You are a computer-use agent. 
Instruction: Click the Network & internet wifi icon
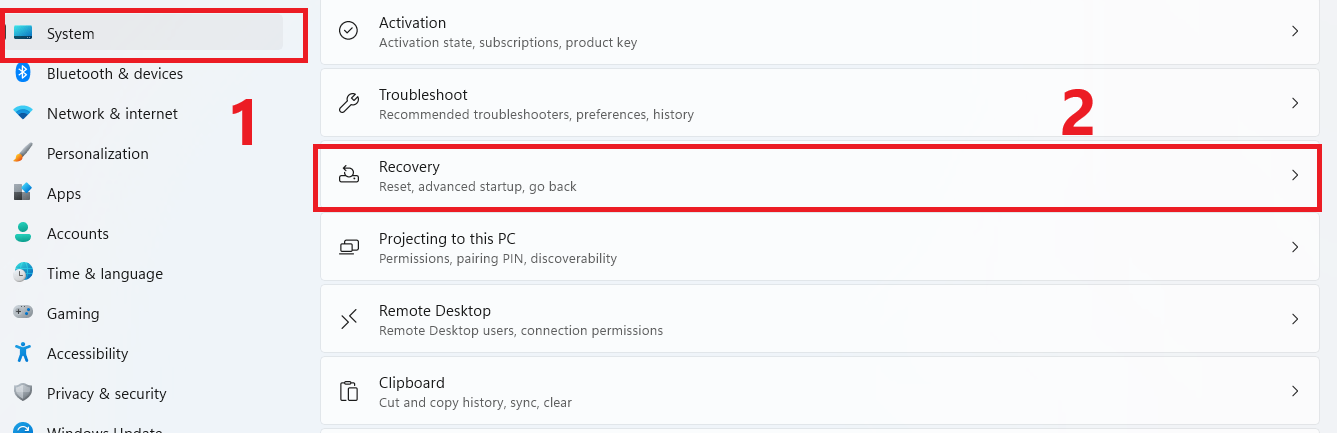coord(23,114)
